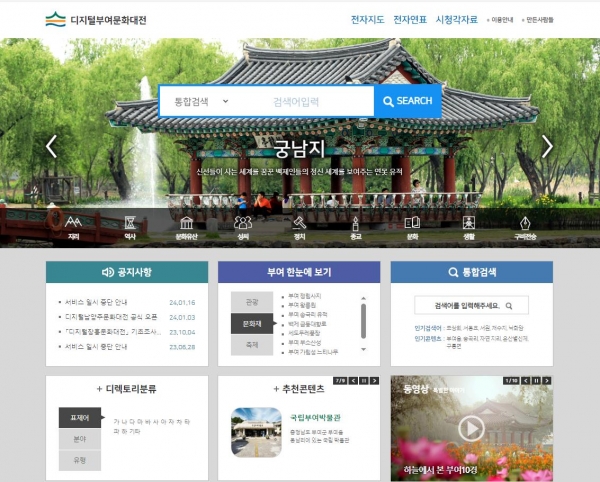The height and width of the screenshot is (482, 600).
Task: Open the 성씨 (family names) people icon
Action: (243, 225)
